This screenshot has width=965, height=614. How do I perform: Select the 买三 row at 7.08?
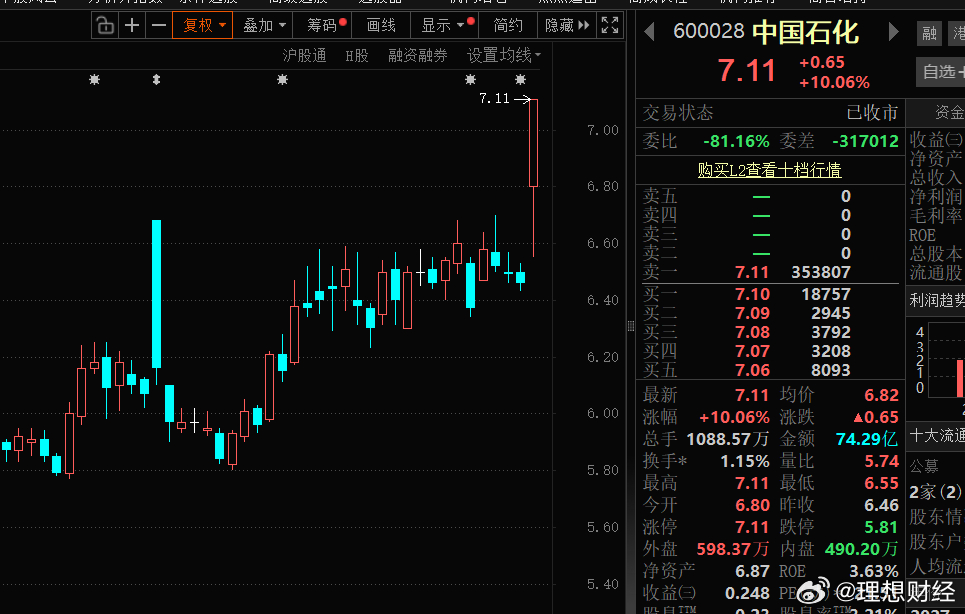click(769, 332)
